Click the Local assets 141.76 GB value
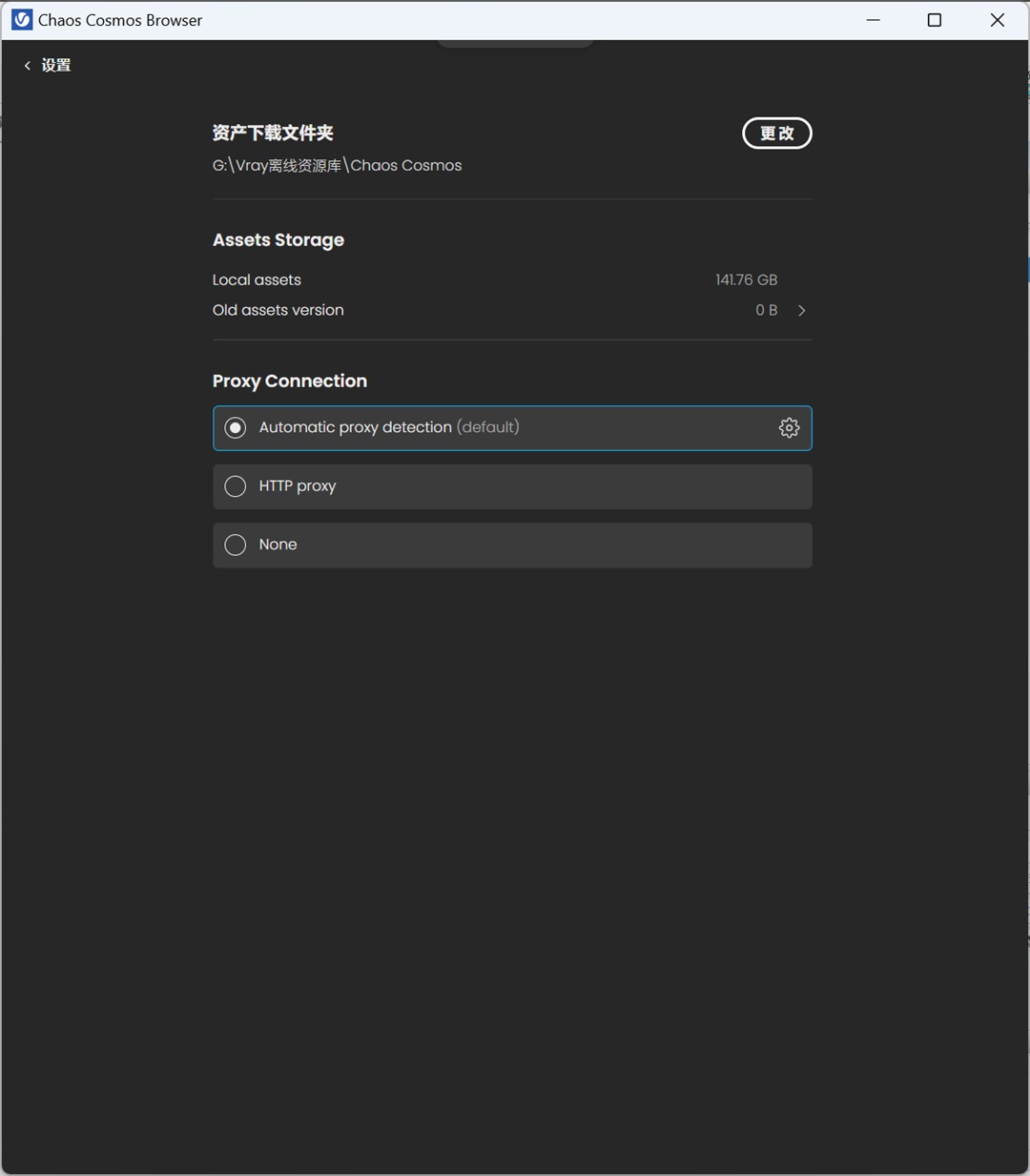1030x1176 pixels. (747, 279)
